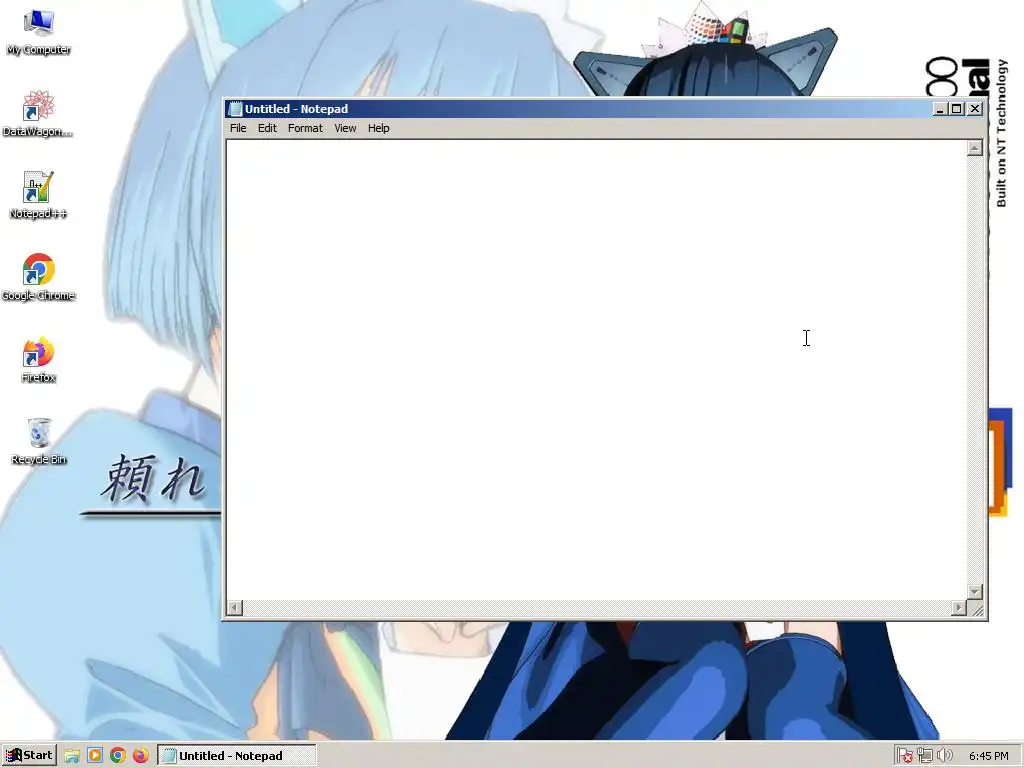Open the Edit menu in Notepad
The width and height of the screenshot is (1024, 768).
click(x=267, y=128)
